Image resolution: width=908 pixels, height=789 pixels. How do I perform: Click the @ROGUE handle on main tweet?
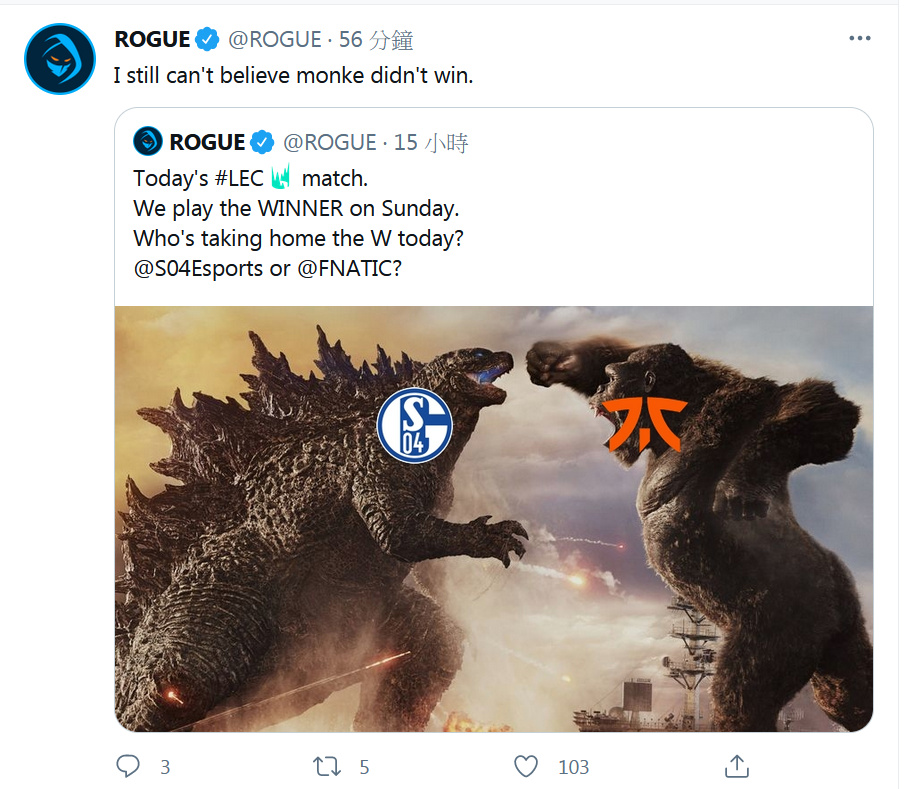pyautogui.click(x=274, y=39)
